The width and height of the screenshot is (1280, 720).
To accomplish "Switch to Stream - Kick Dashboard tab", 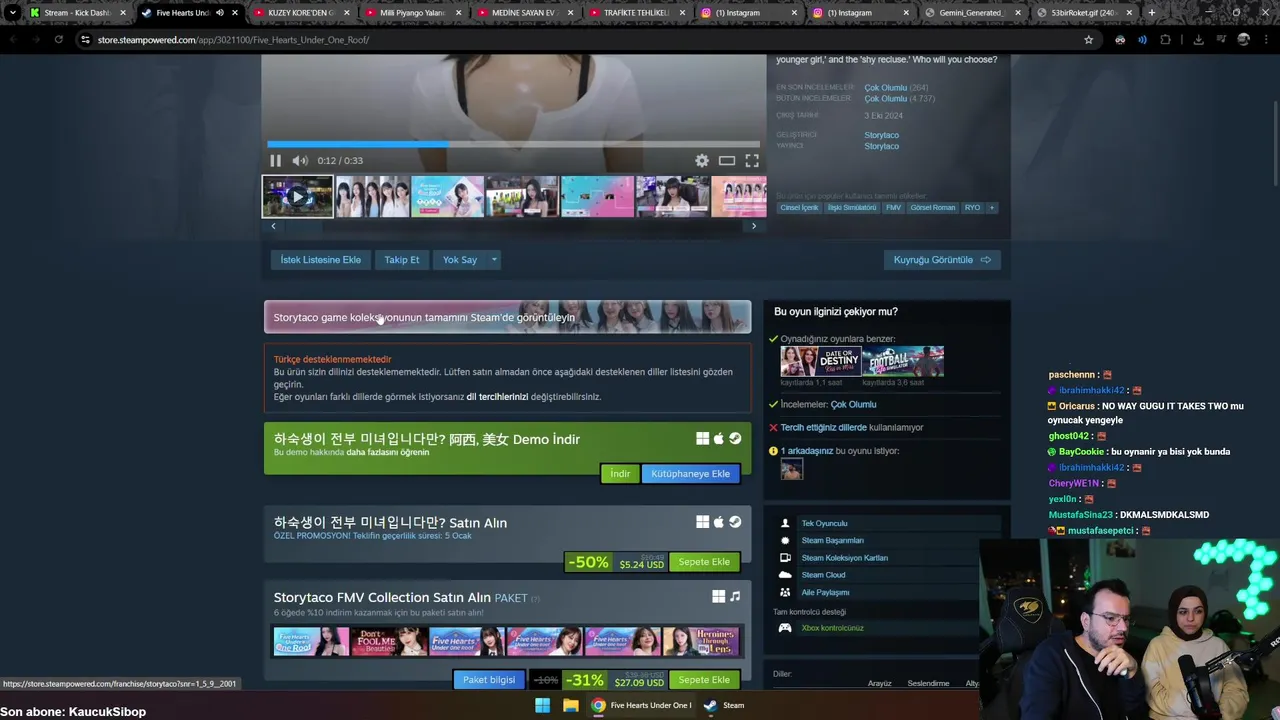I will point(78,13).
